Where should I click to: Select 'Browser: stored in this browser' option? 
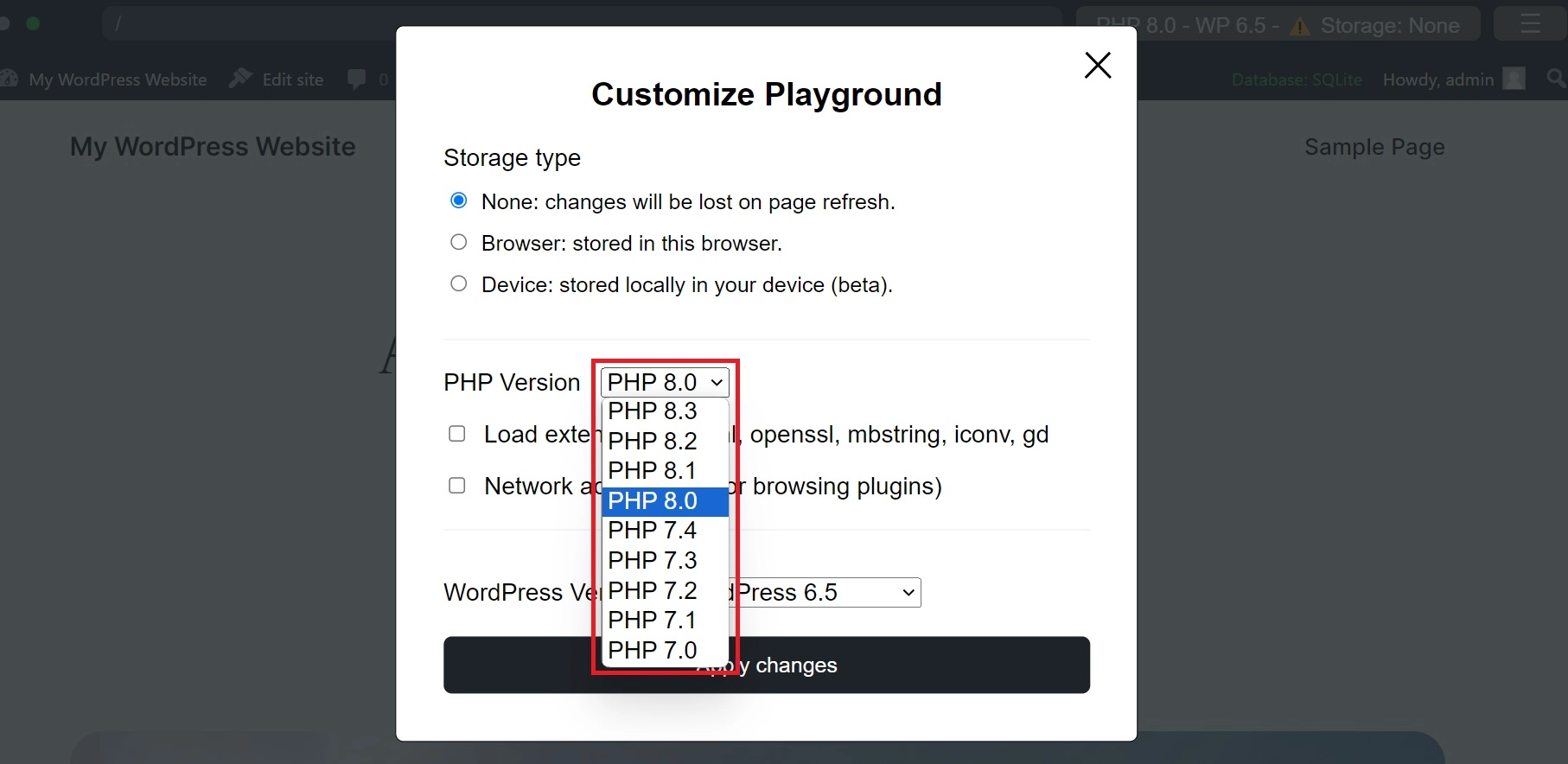coord(459,242)
